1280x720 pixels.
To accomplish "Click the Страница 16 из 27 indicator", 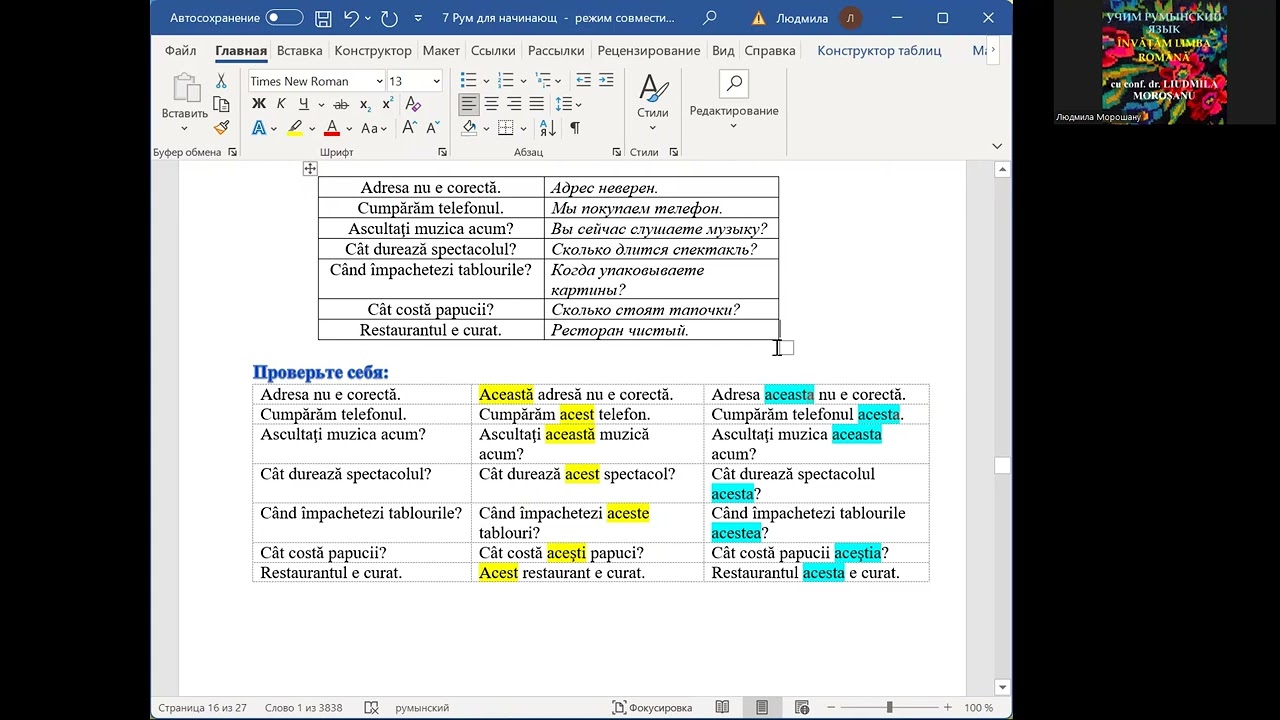I will click(202, 707).
